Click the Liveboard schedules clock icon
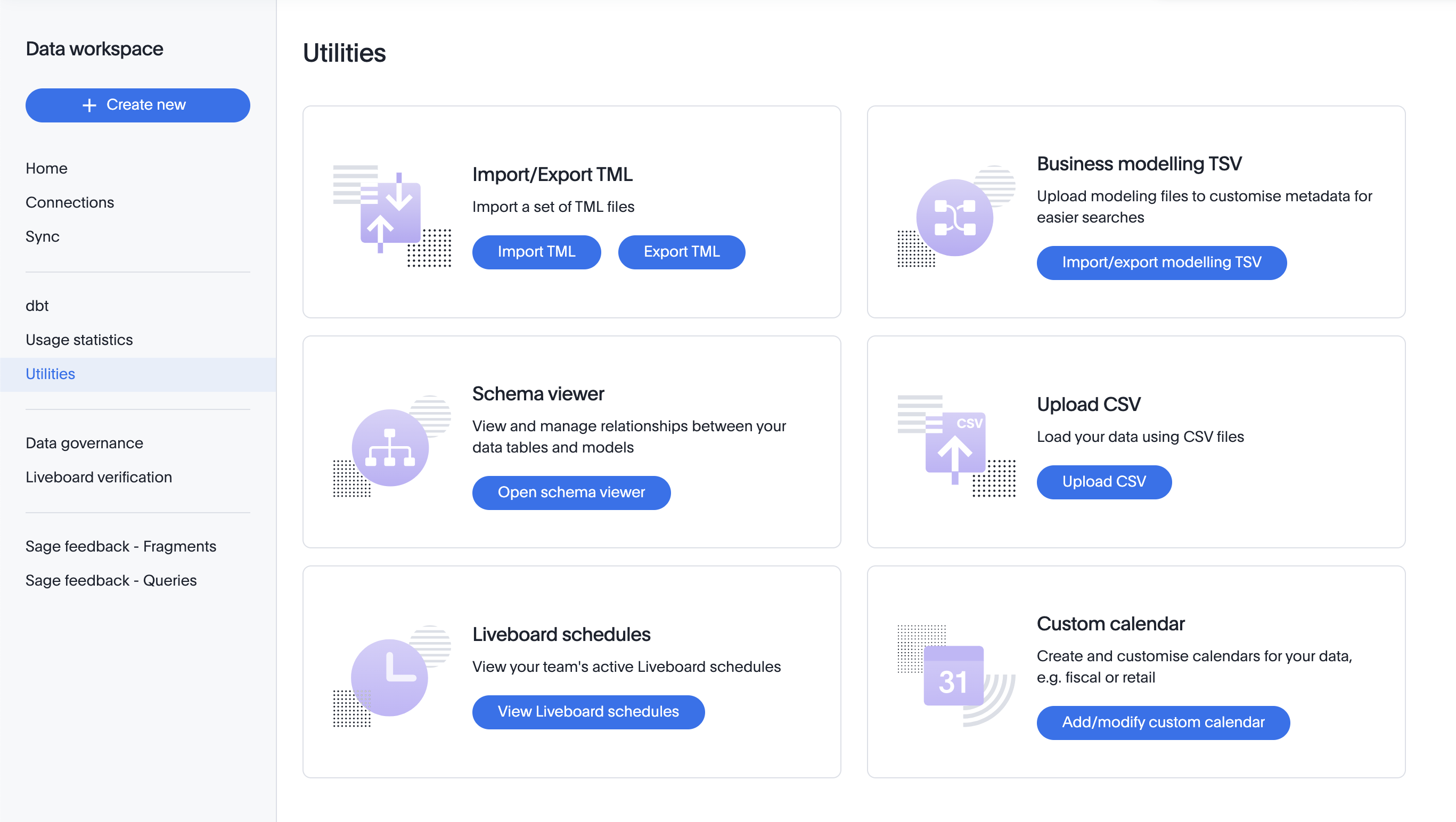1456x822 pixels. coord(390,677)
